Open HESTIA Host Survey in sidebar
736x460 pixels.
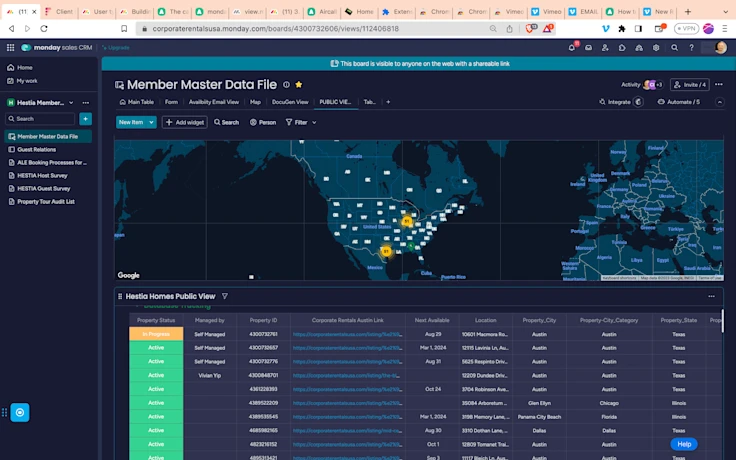(42, 176)
